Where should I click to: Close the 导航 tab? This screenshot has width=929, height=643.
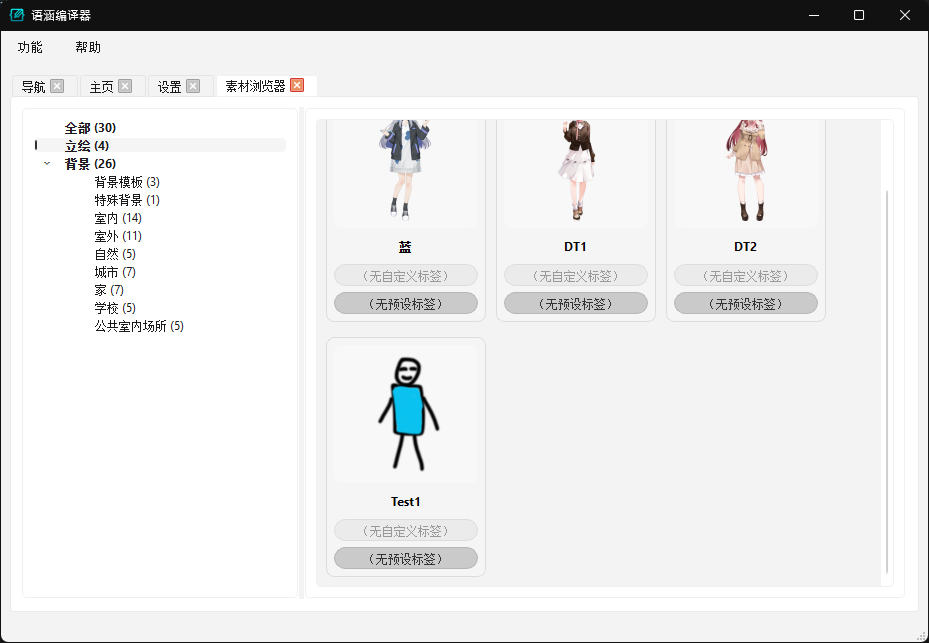pyautogui.click(x=57, y=86)
